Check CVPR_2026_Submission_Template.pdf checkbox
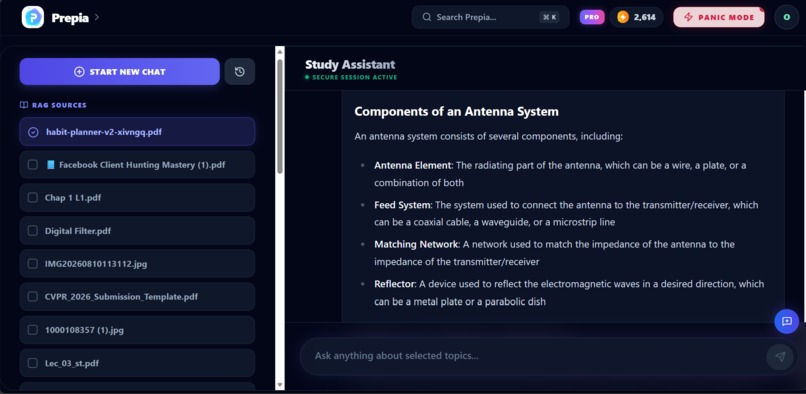The height and width of the screenshot is (394, 806). point(33,297)
